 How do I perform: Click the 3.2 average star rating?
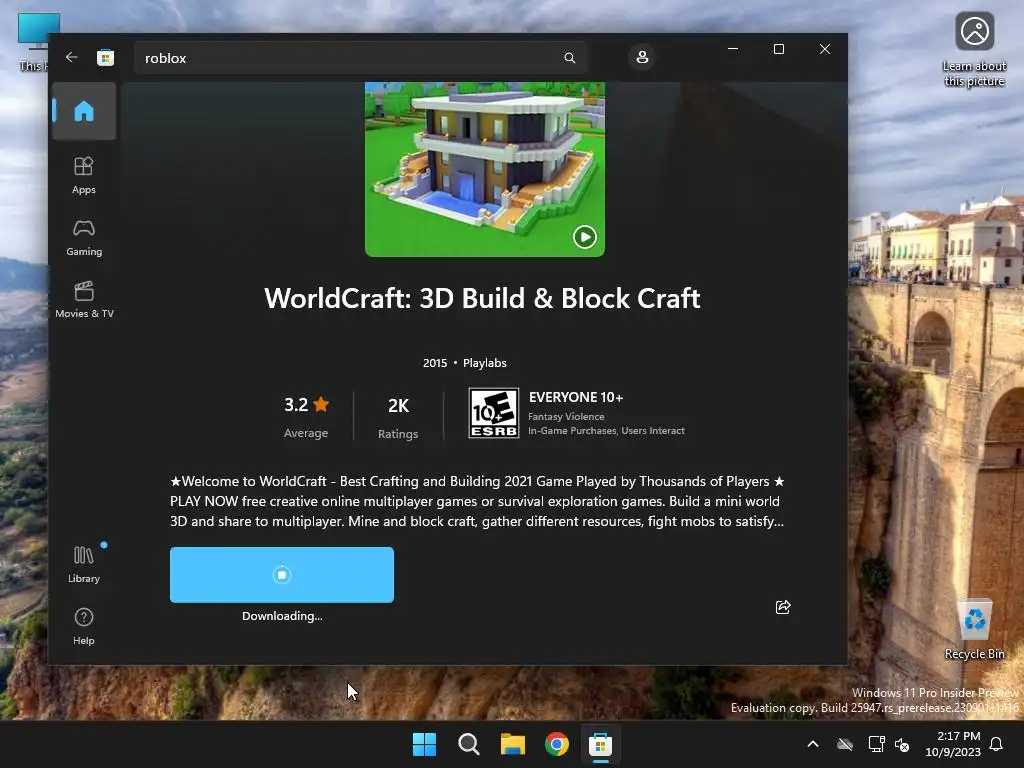pos(306,416)
